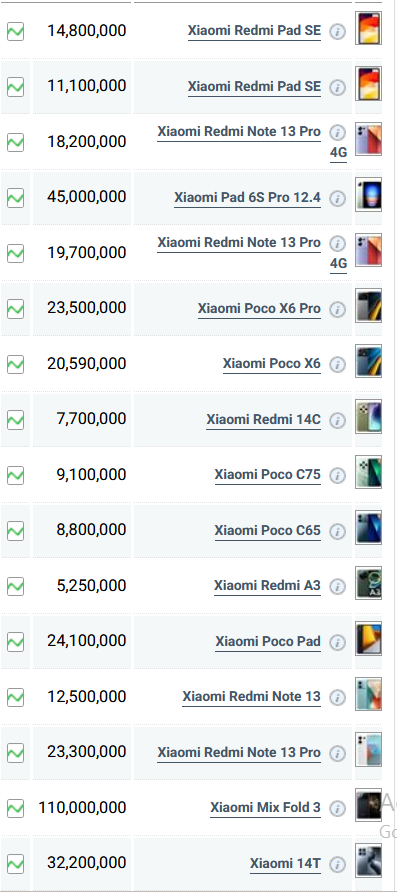Click info icon beside Xiaomi Poco X6 Pro
Viewport: 397px width, 892px height.
337,309
